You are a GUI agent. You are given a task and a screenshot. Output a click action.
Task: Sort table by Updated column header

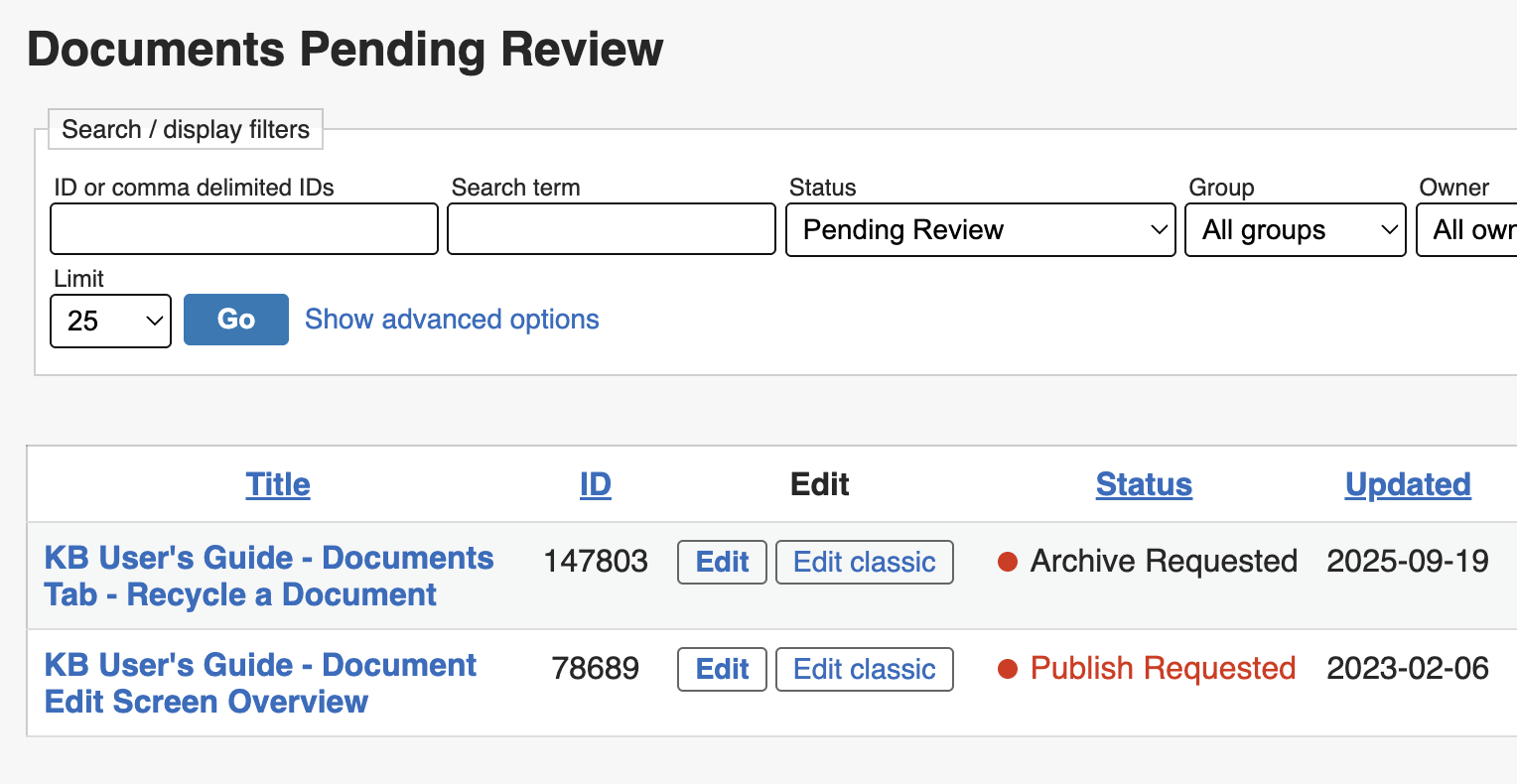coord(1407,484)
